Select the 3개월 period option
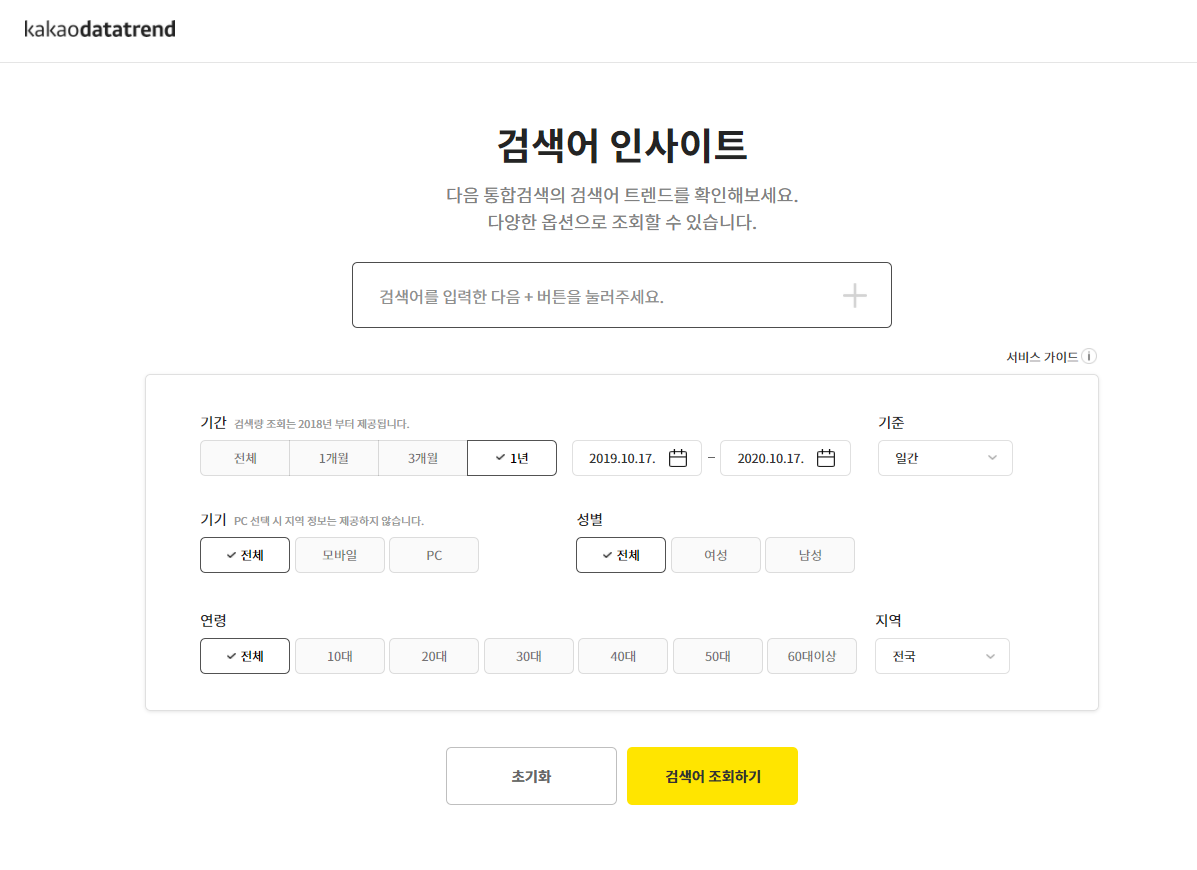1197x870 pixels. [x=422, y=457]
